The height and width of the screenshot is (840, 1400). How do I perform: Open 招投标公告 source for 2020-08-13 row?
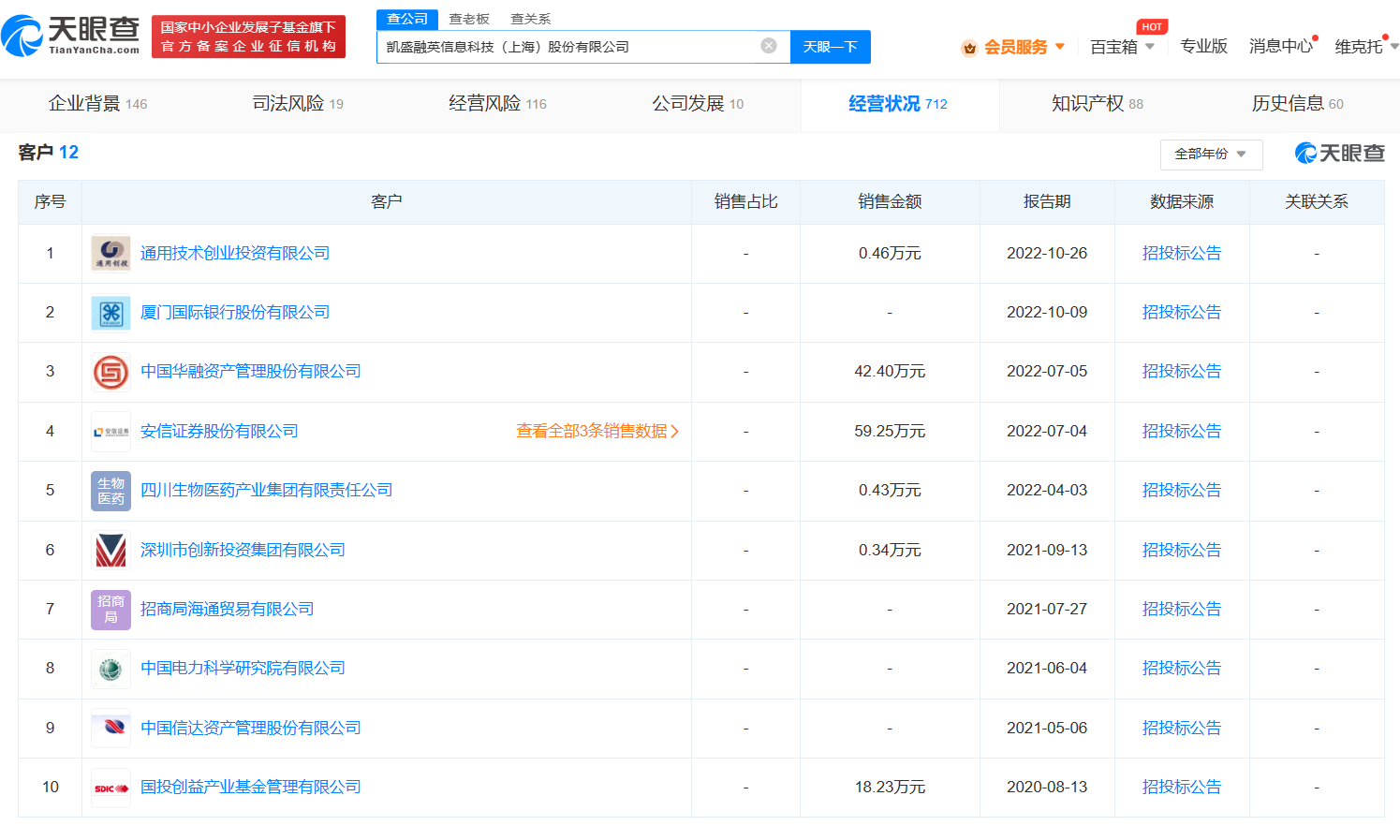click(1182, 787)
